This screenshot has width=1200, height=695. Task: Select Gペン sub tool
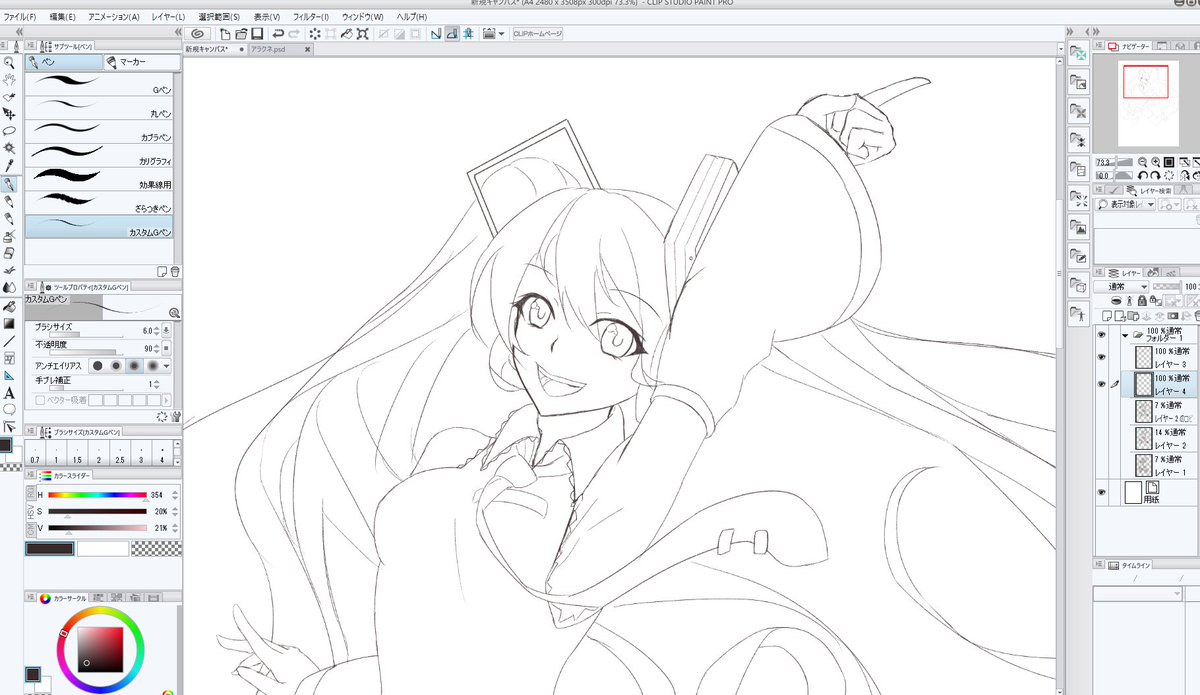click(x=99, y=85)
